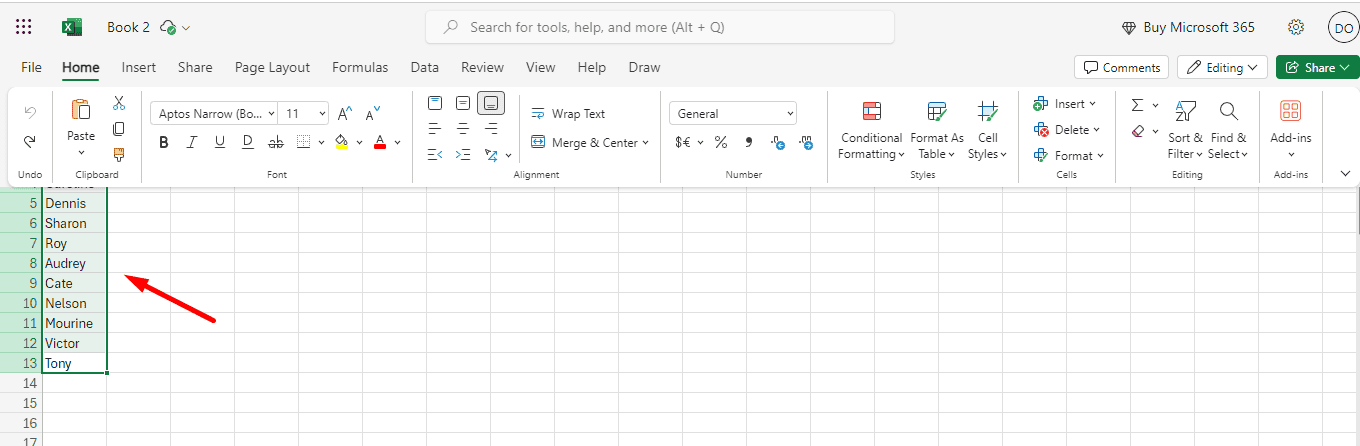
Task: Open the settings gear icon
Action: (x=1296, y=27)
